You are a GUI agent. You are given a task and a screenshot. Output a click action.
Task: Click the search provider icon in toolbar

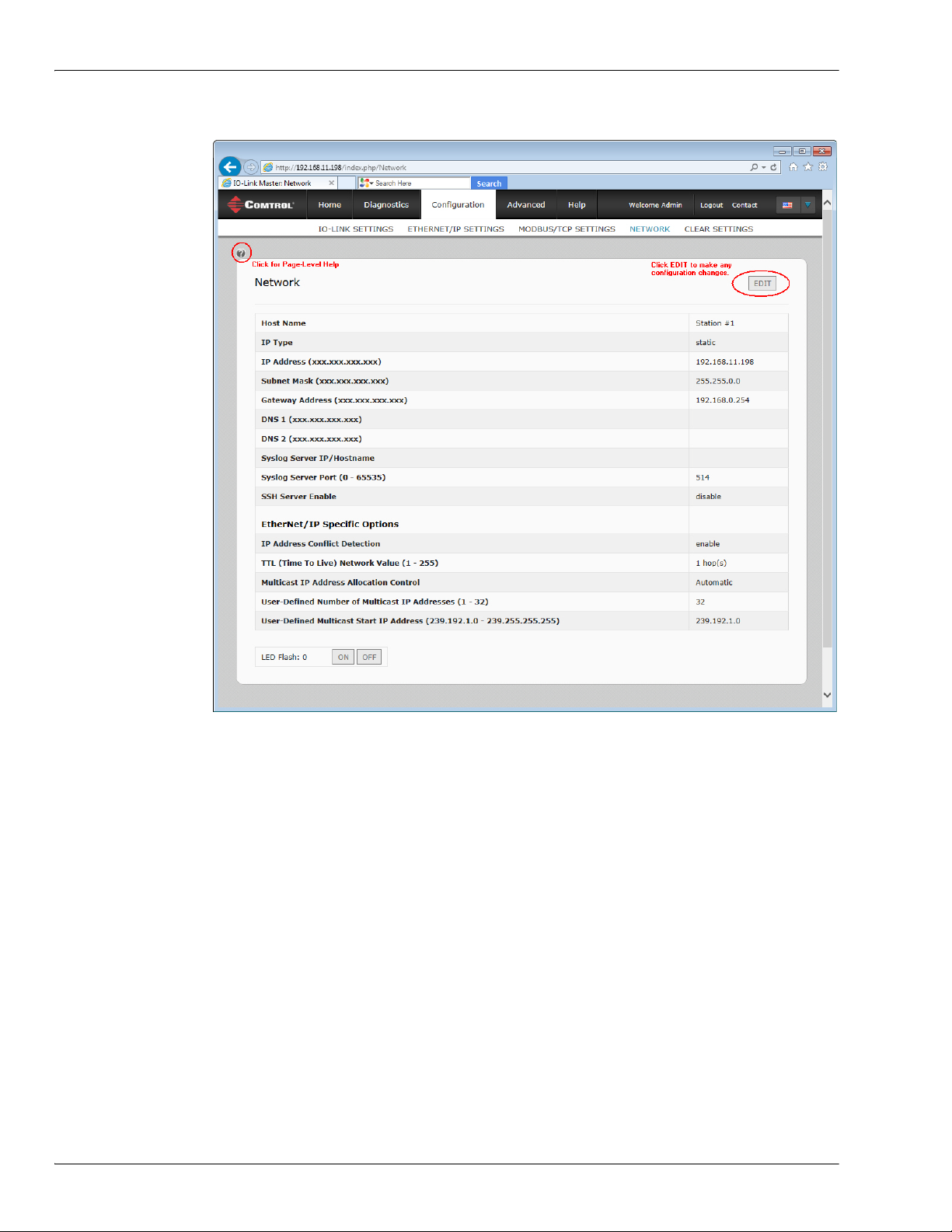click(x=365, y=183)
